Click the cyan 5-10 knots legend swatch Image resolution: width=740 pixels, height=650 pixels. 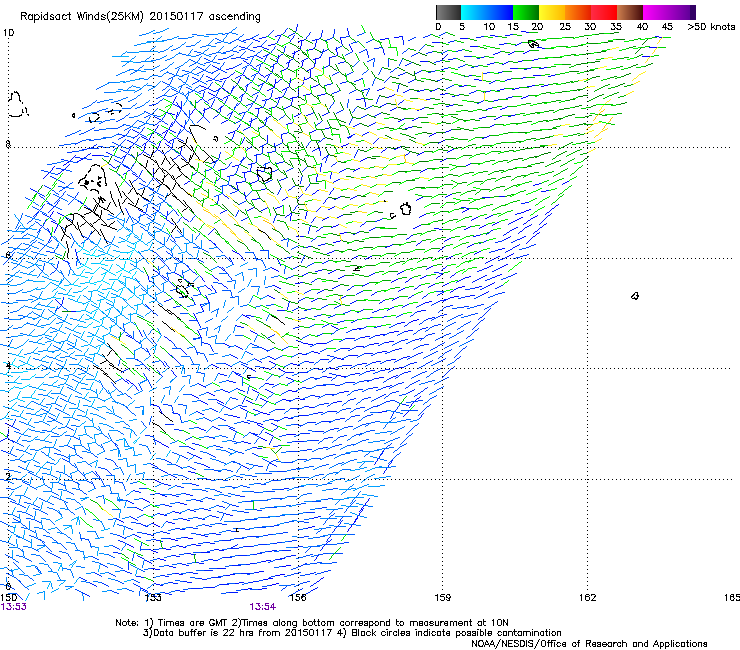(x=474, y=12)
